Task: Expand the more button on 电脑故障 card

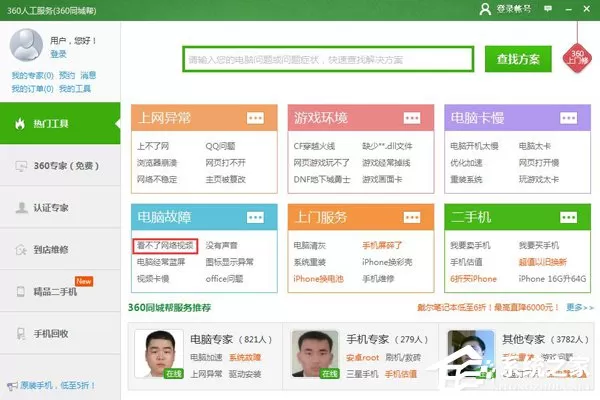Action: click(x=255, y=217)
